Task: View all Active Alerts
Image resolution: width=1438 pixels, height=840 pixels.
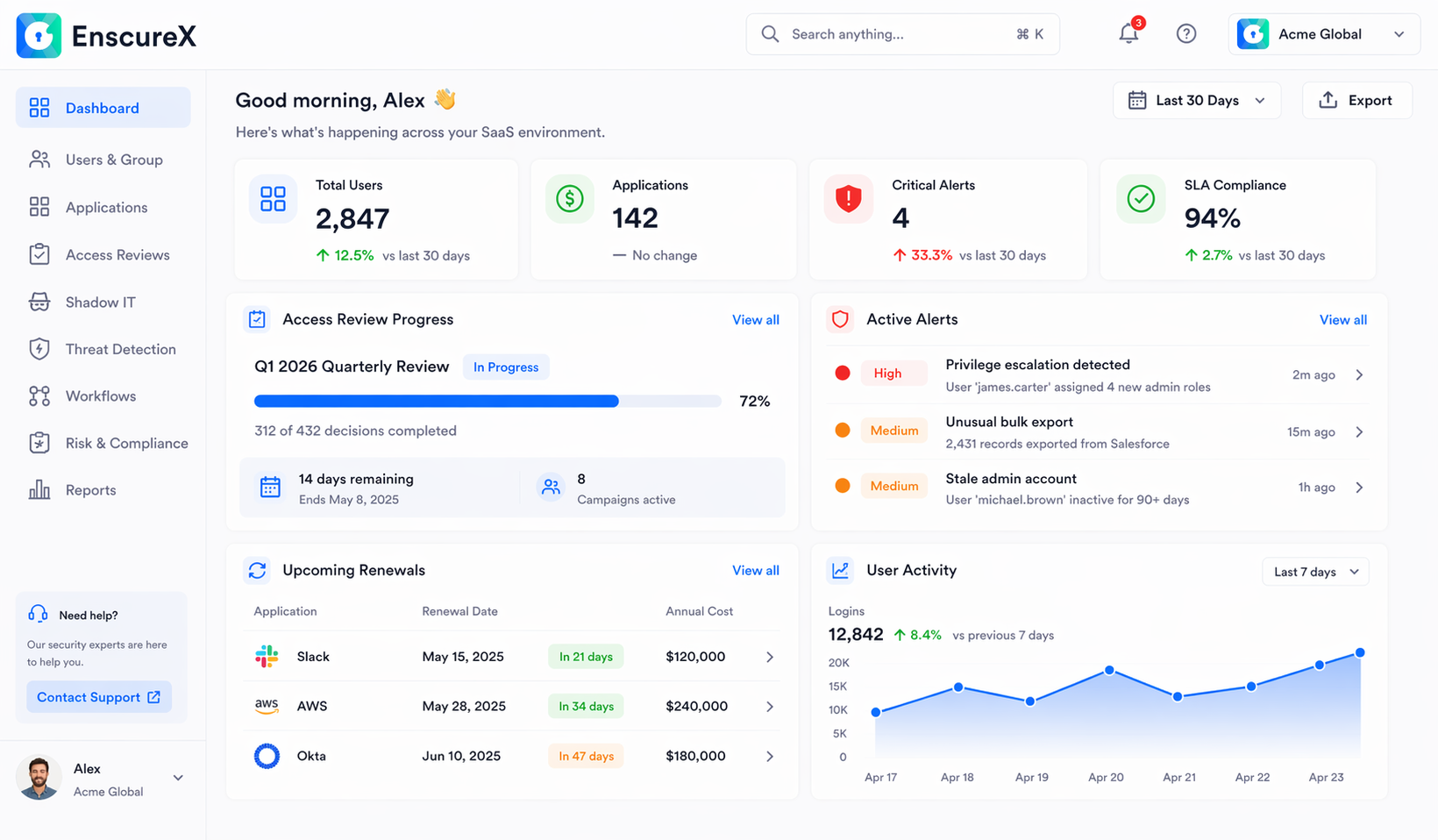Action: tap(1342, 319)
